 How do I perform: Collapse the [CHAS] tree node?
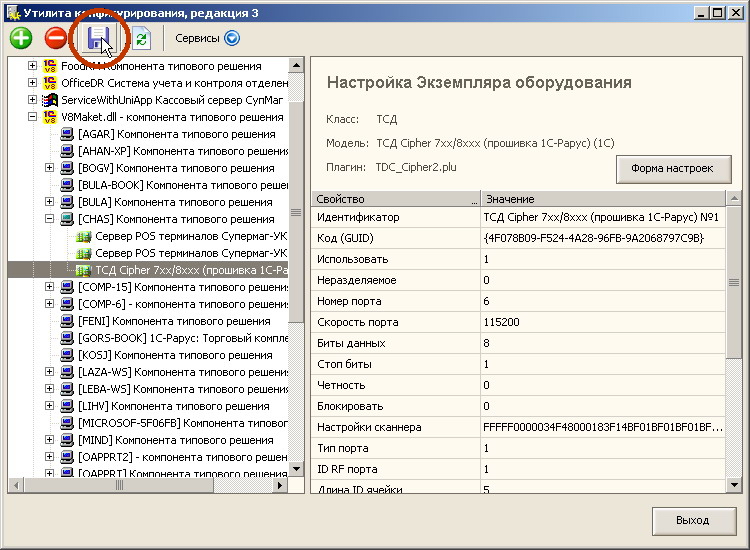coord(50,219)
